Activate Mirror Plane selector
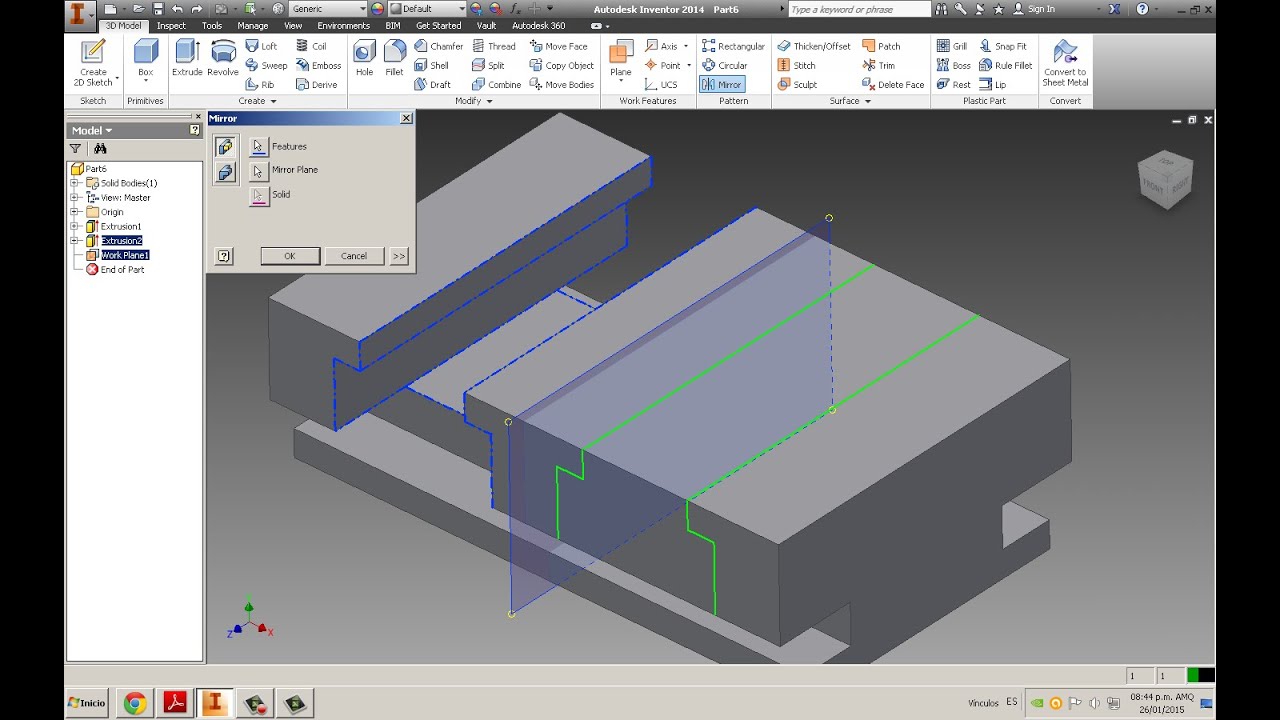 click(x=259, y=170)
